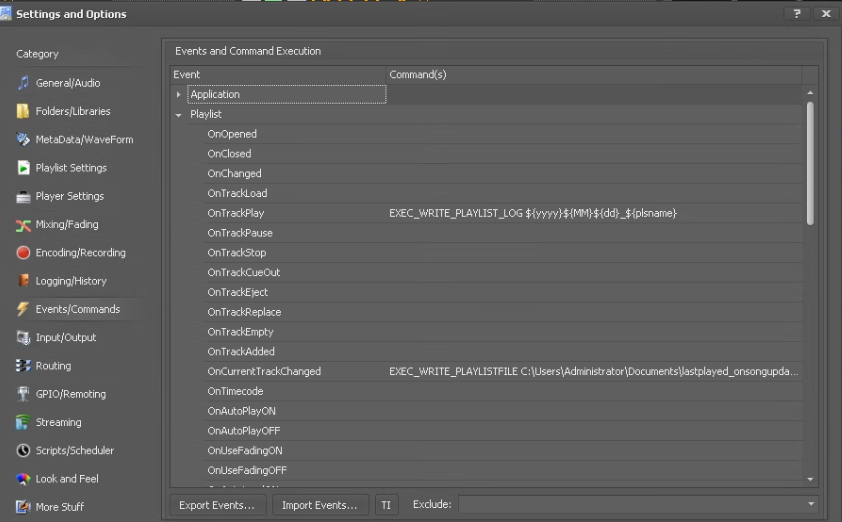Viewport: 842px width, 522px height.
Task: Click the General/Audio music note icon
Action: point(23,83)
